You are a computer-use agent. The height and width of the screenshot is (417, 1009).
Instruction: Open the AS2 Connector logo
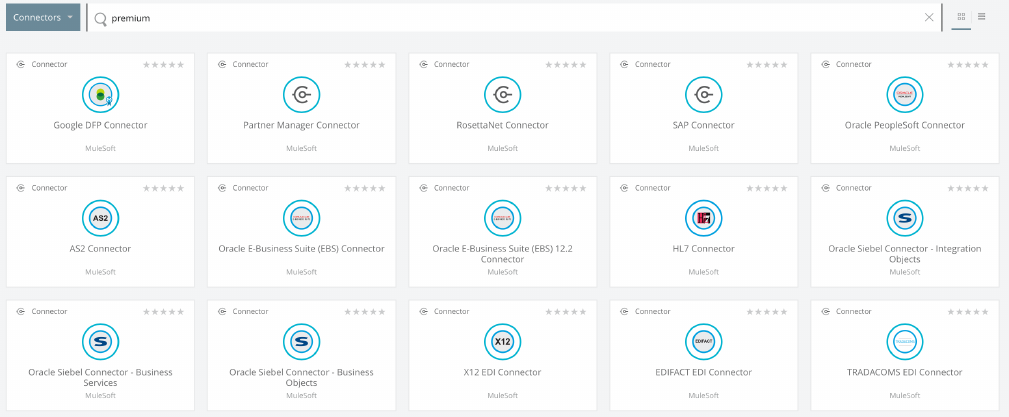[x=100, y=219]
